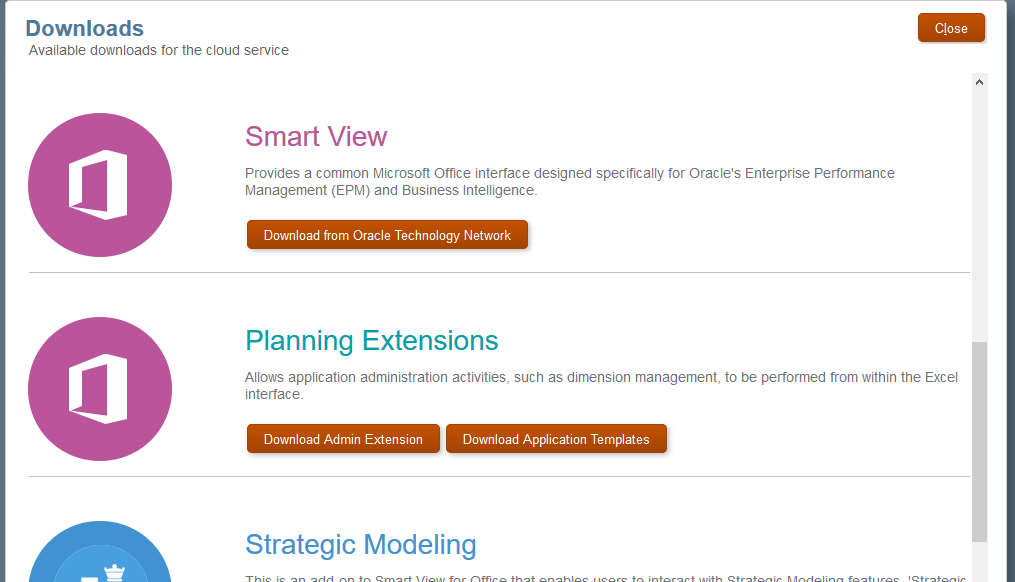Click the scrollbar track below the thumb
This screenshot has width=1015, height=582.
(x=979, y=562)
